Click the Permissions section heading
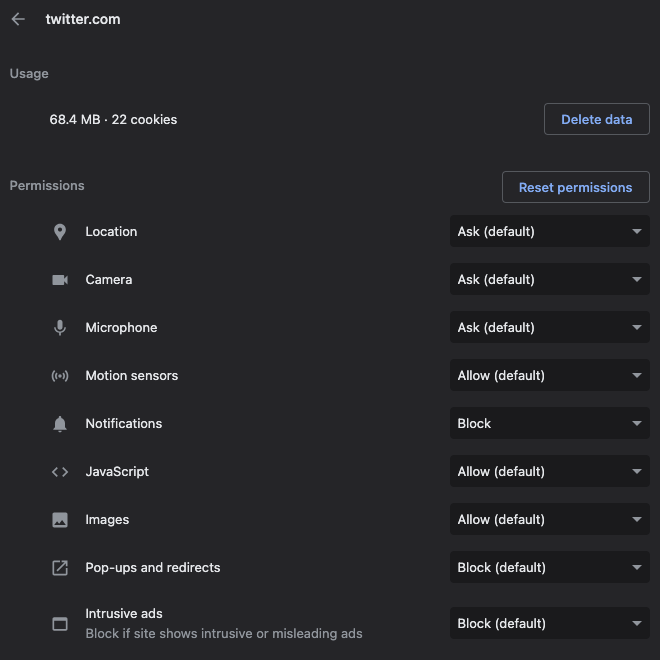 tap(47, 186)
